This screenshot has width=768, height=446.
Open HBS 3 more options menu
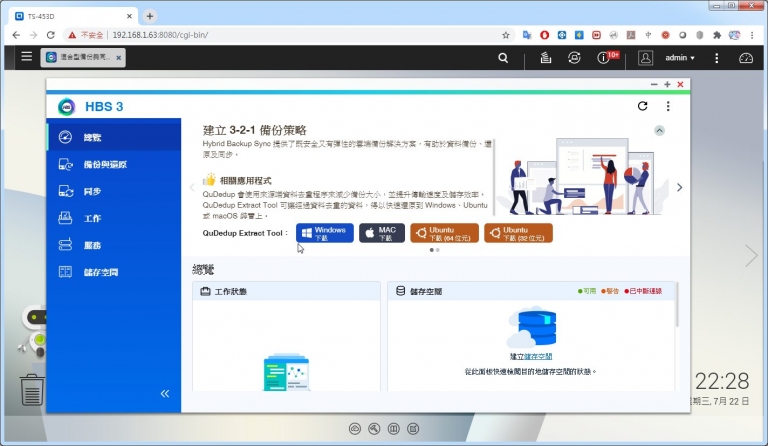pyautogui.click(x=668, y=106)
